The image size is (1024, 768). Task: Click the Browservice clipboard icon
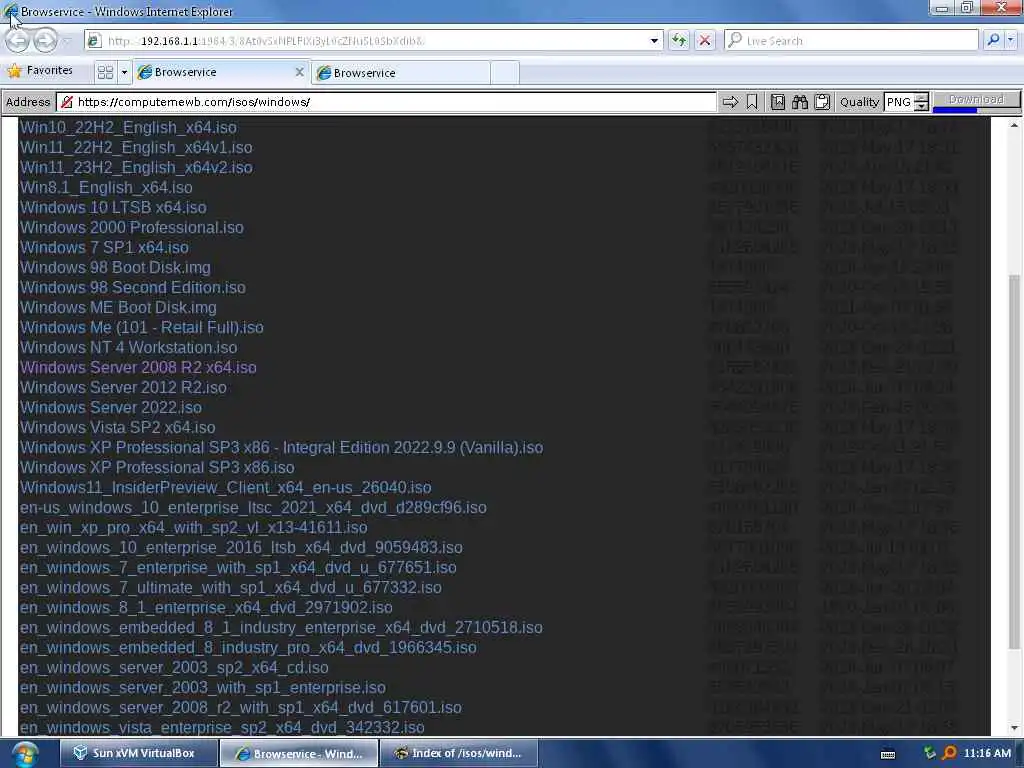(x=822, y=102)
